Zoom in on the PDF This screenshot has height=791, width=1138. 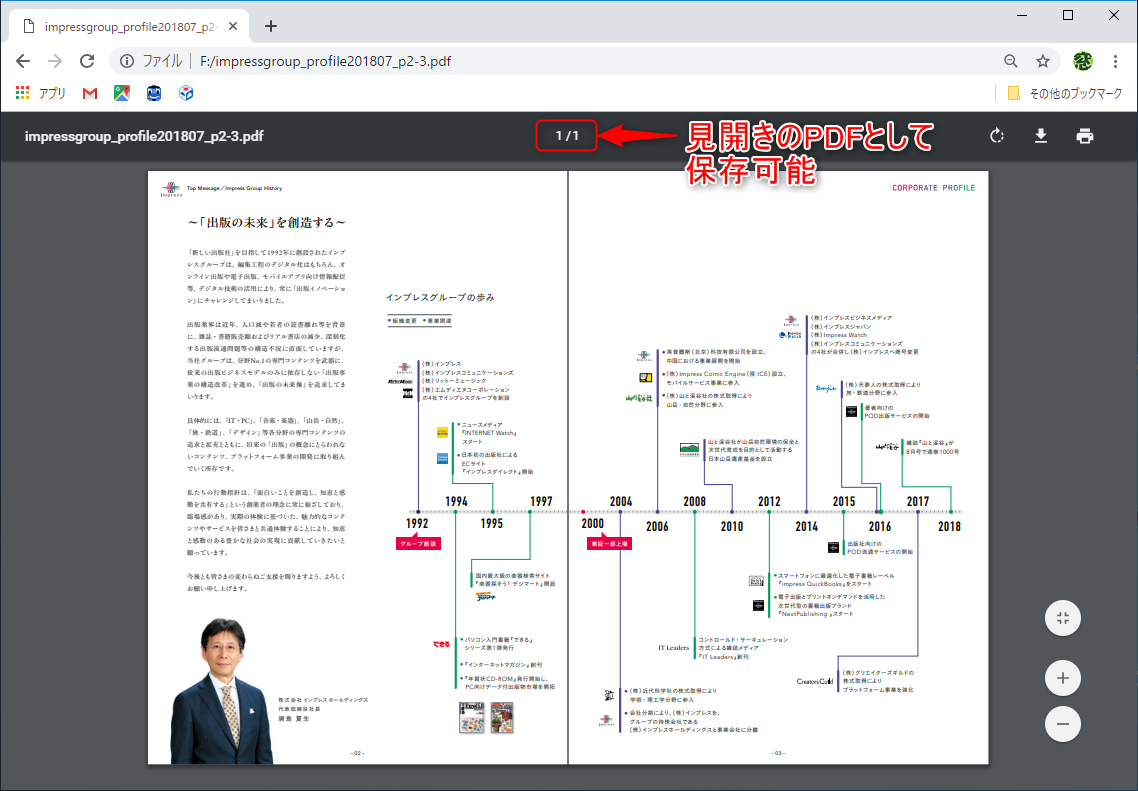click(1062, 677)
